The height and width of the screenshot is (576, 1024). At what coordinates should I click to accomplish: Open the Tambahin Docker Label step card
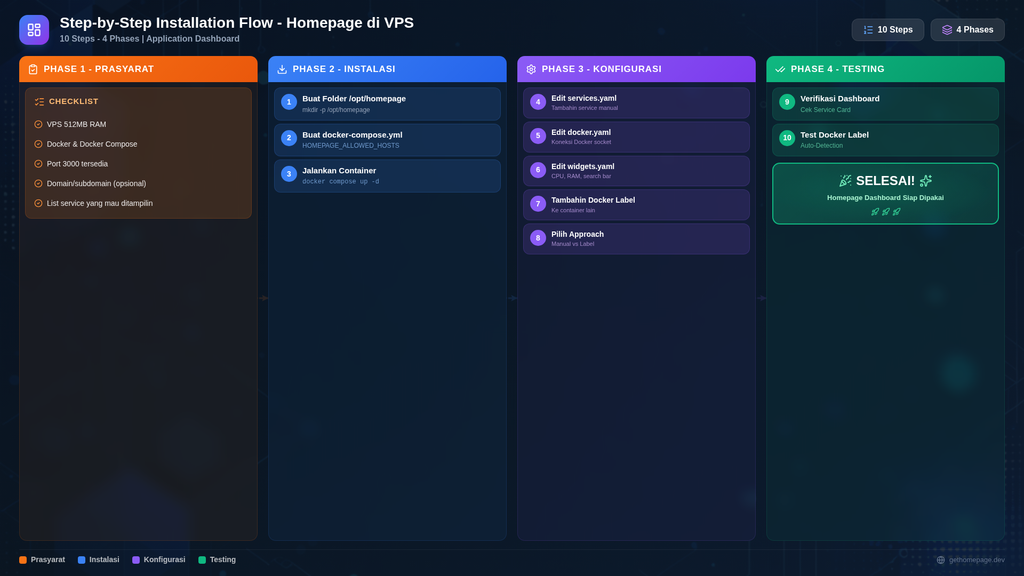(x=636, y=204)
